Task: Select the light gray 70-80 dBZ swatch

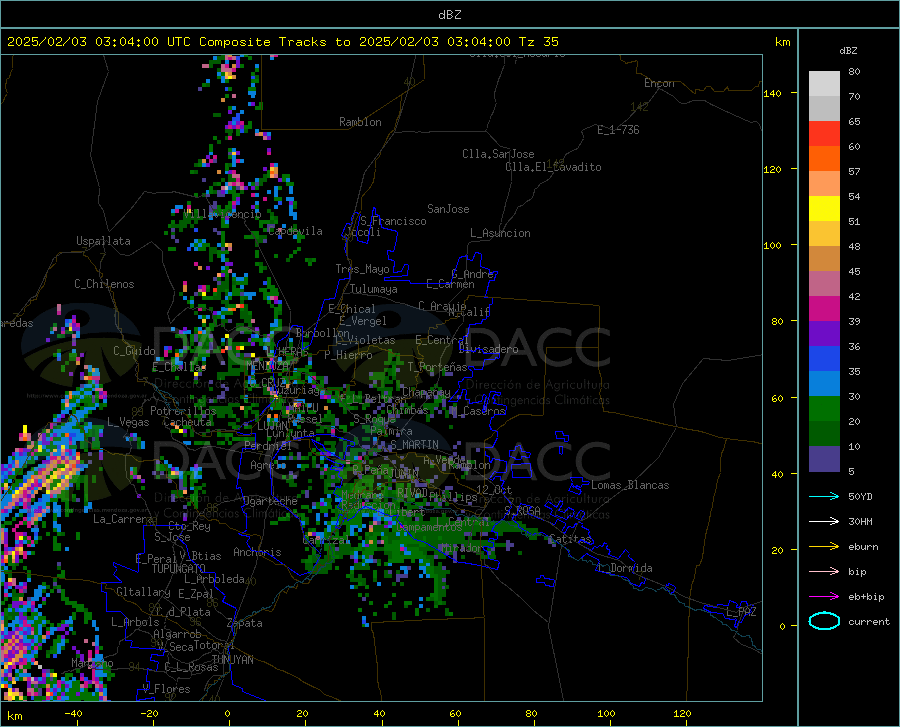Action: (x=824, y=84)
